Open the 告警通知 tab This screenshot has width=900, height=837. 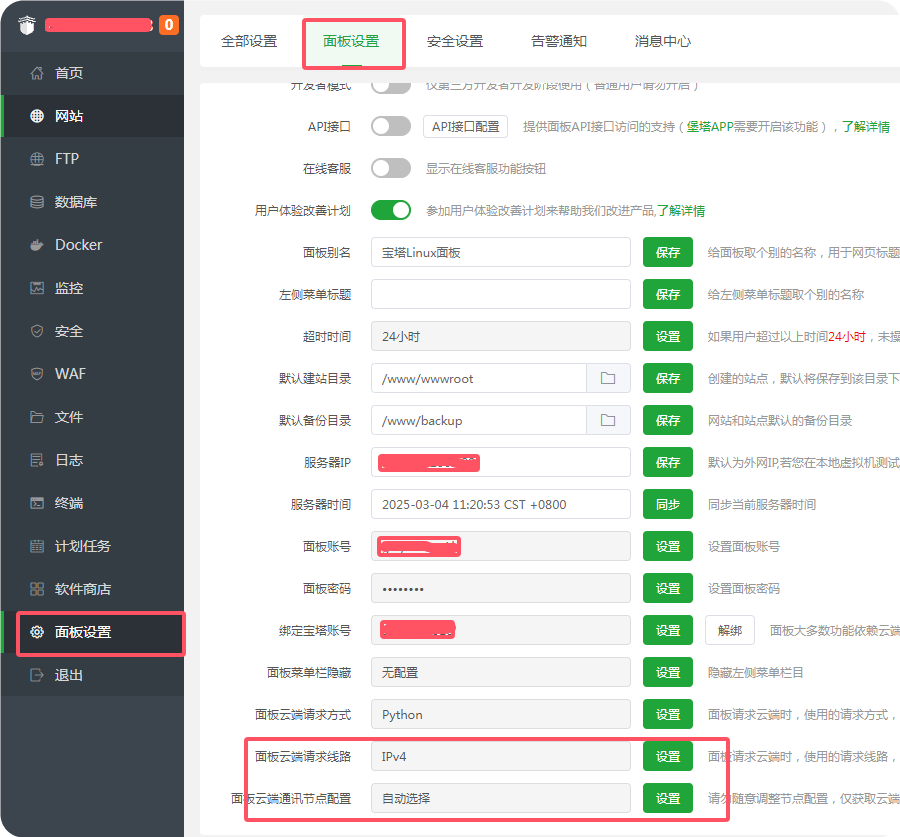(559, 41)
